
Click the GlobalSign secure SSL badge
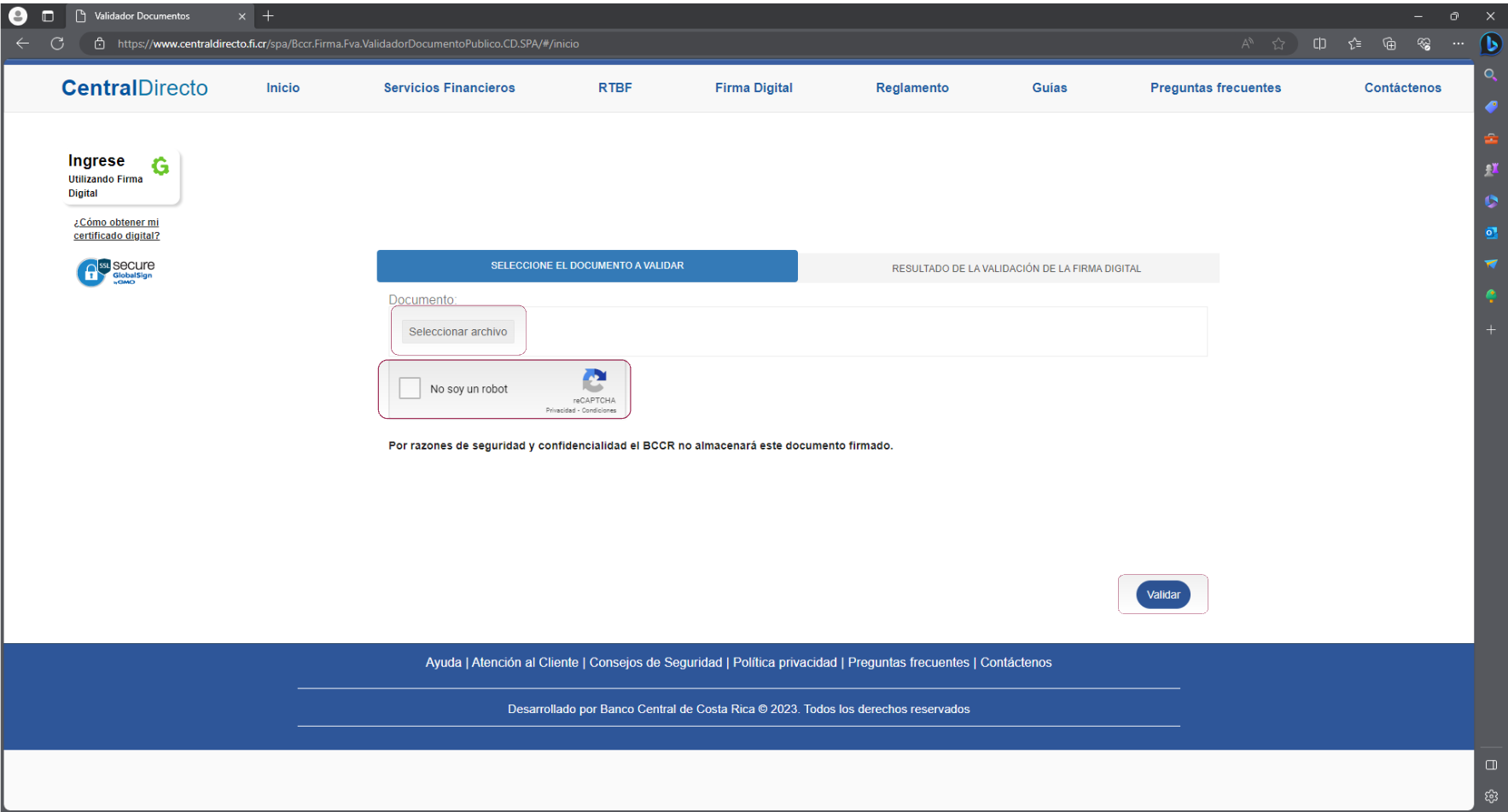(116, 272)
